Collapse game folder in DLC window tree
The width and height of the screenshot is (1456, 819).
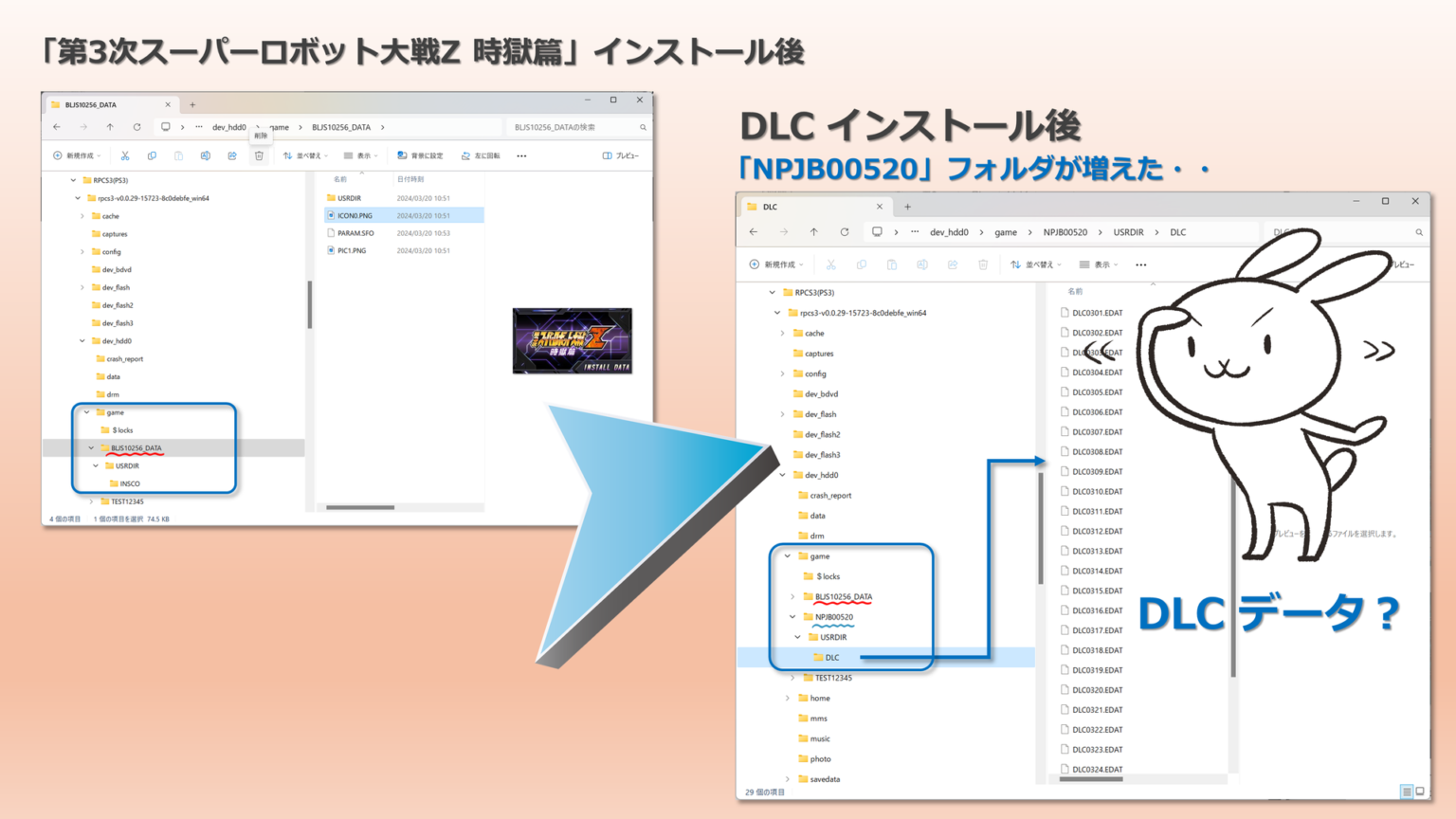[x=788, y=556]
